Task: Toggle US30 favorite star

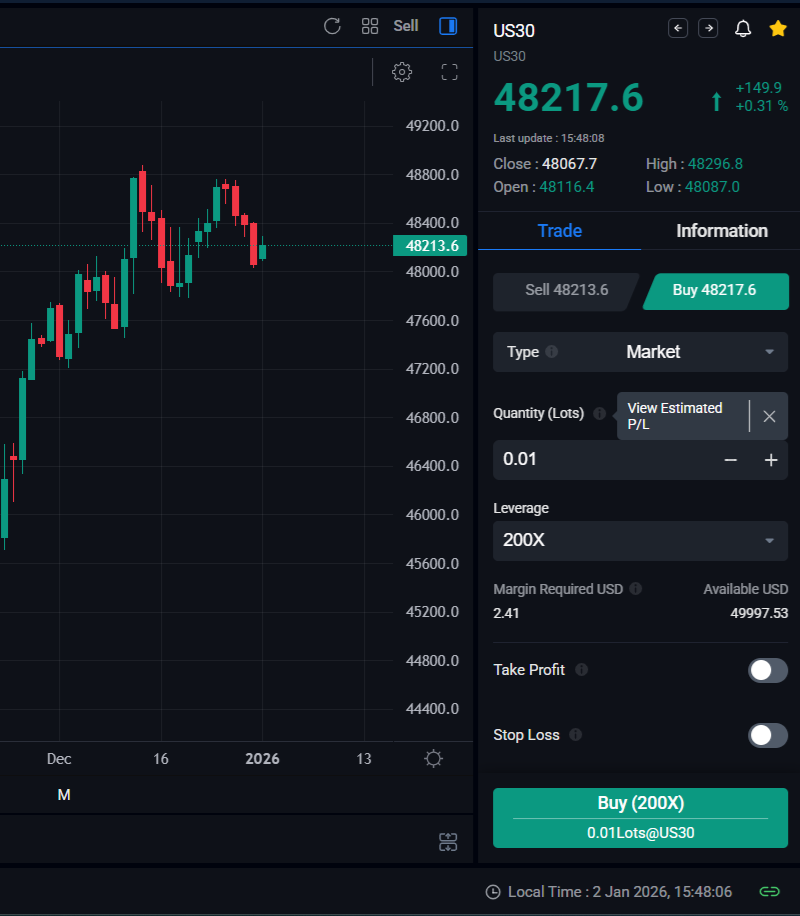Action: [x=778, y=28]
